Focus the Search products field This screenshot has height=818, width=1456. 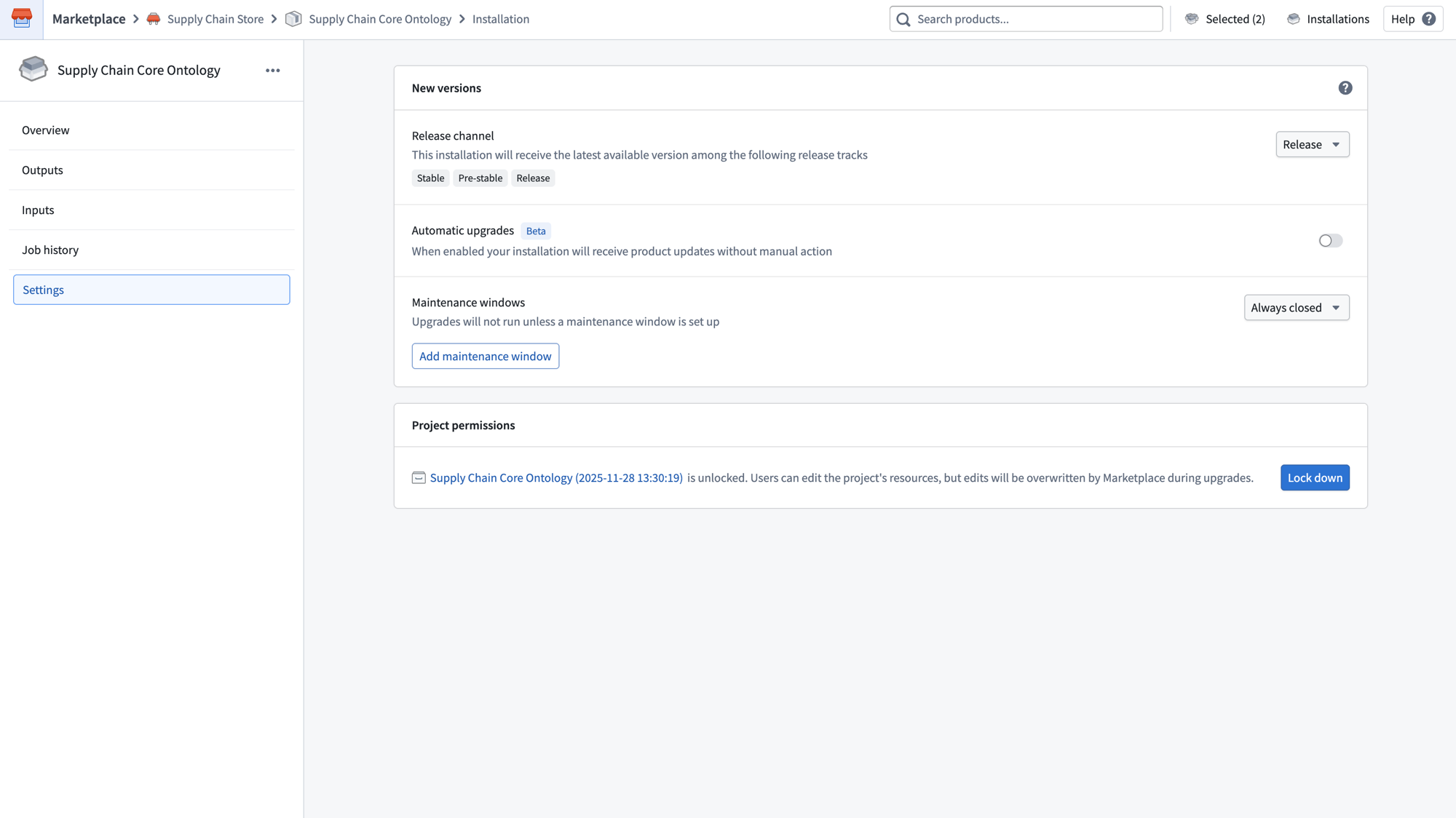tap(1026, 19)
